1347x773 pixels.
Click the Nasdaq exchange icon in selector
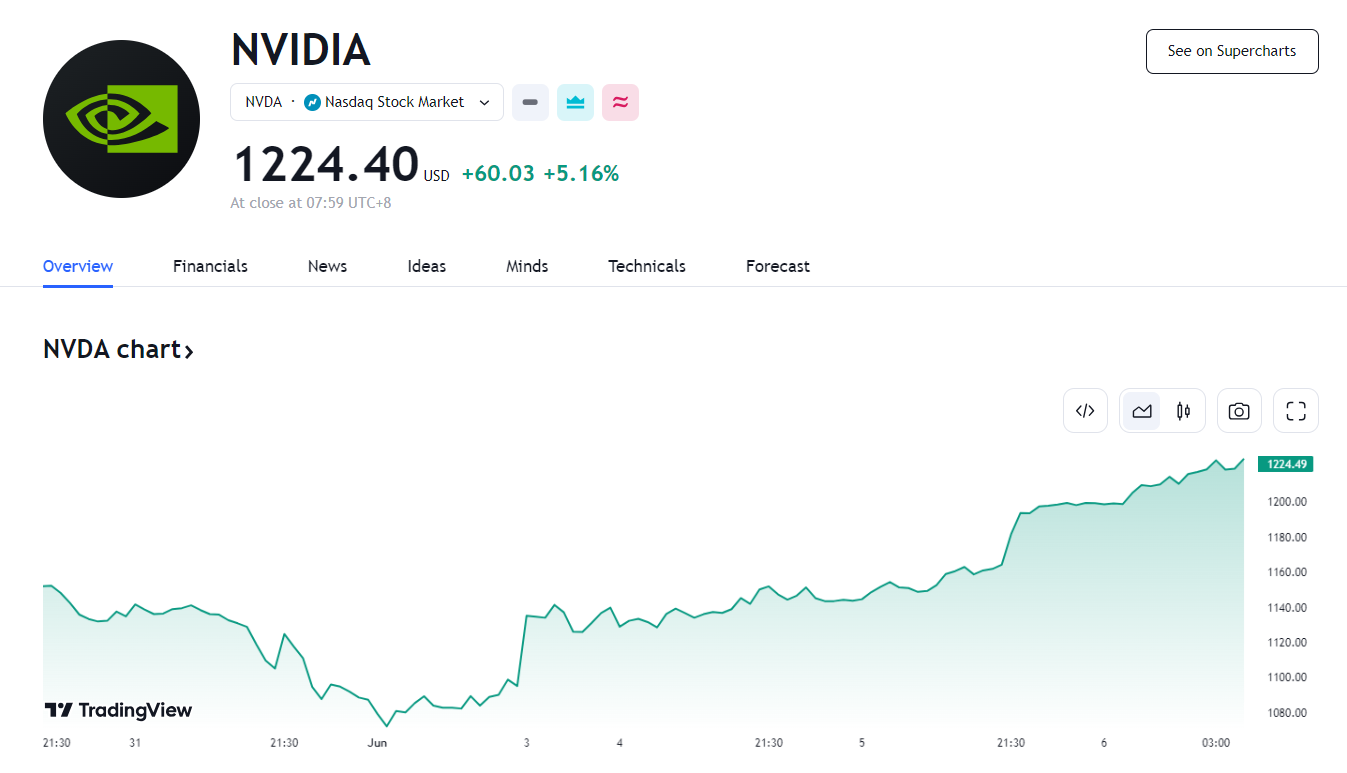[x=312, y=102]
